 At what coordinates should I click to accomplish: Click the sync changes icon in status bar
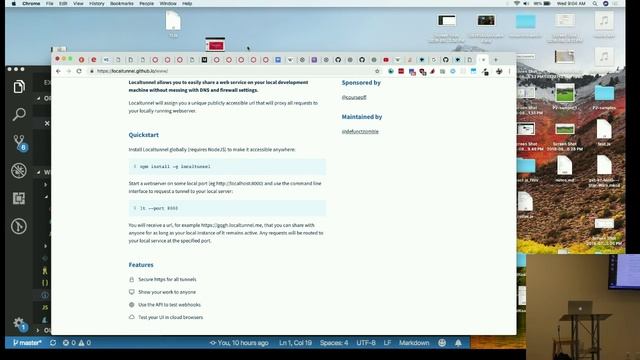(53, 343)
